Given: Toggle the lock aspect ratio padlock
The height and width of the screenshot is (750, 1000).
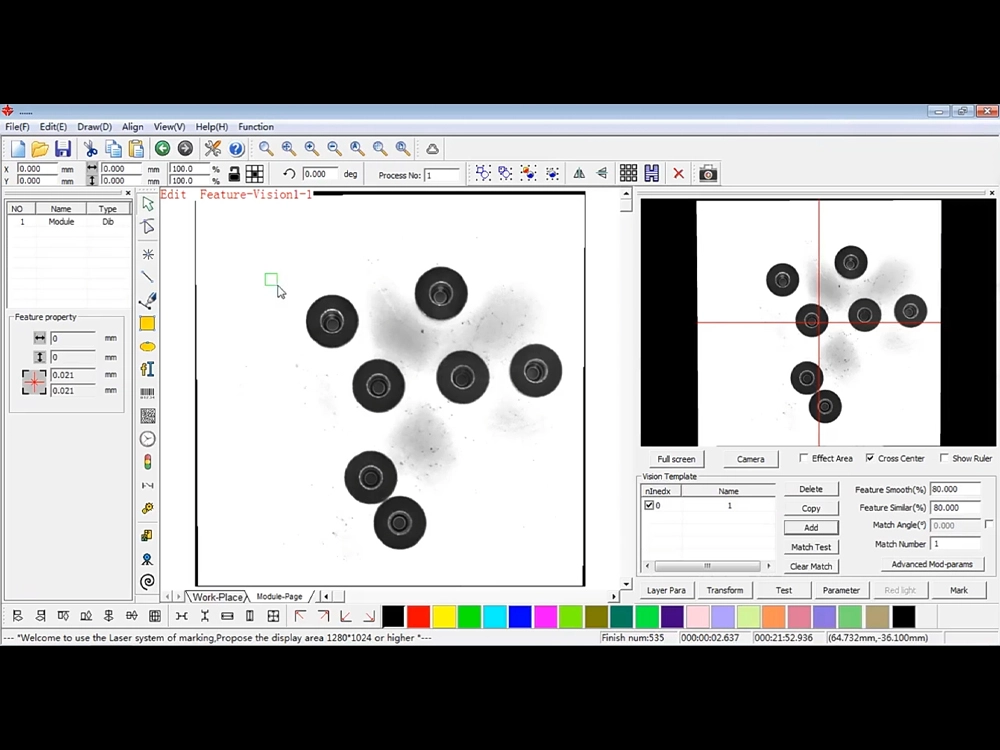Looking at the screenshot, I should tap(234, 174).
